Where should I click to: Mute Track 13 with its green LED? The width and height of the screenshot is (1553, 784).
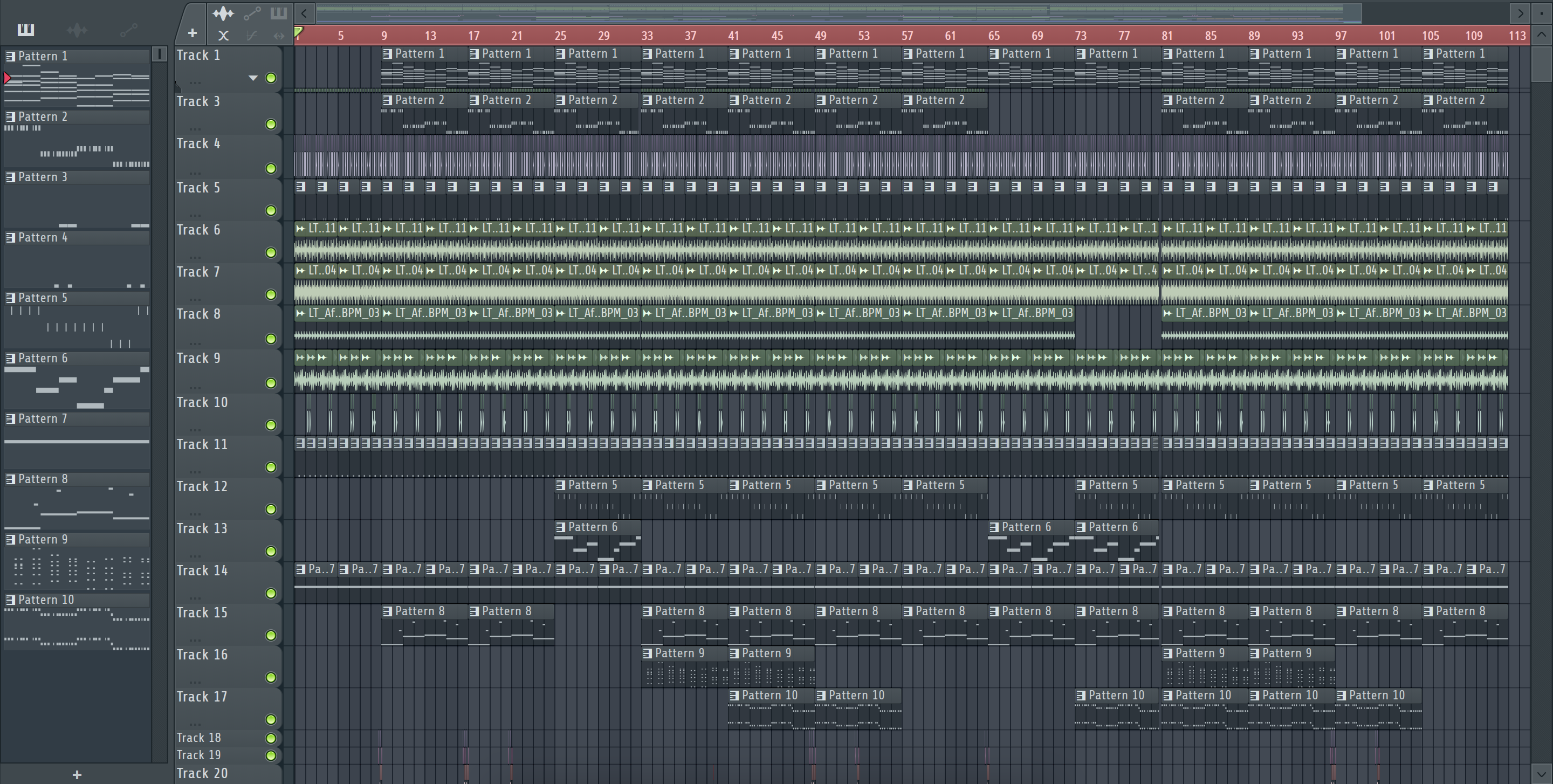click(271, 552)
